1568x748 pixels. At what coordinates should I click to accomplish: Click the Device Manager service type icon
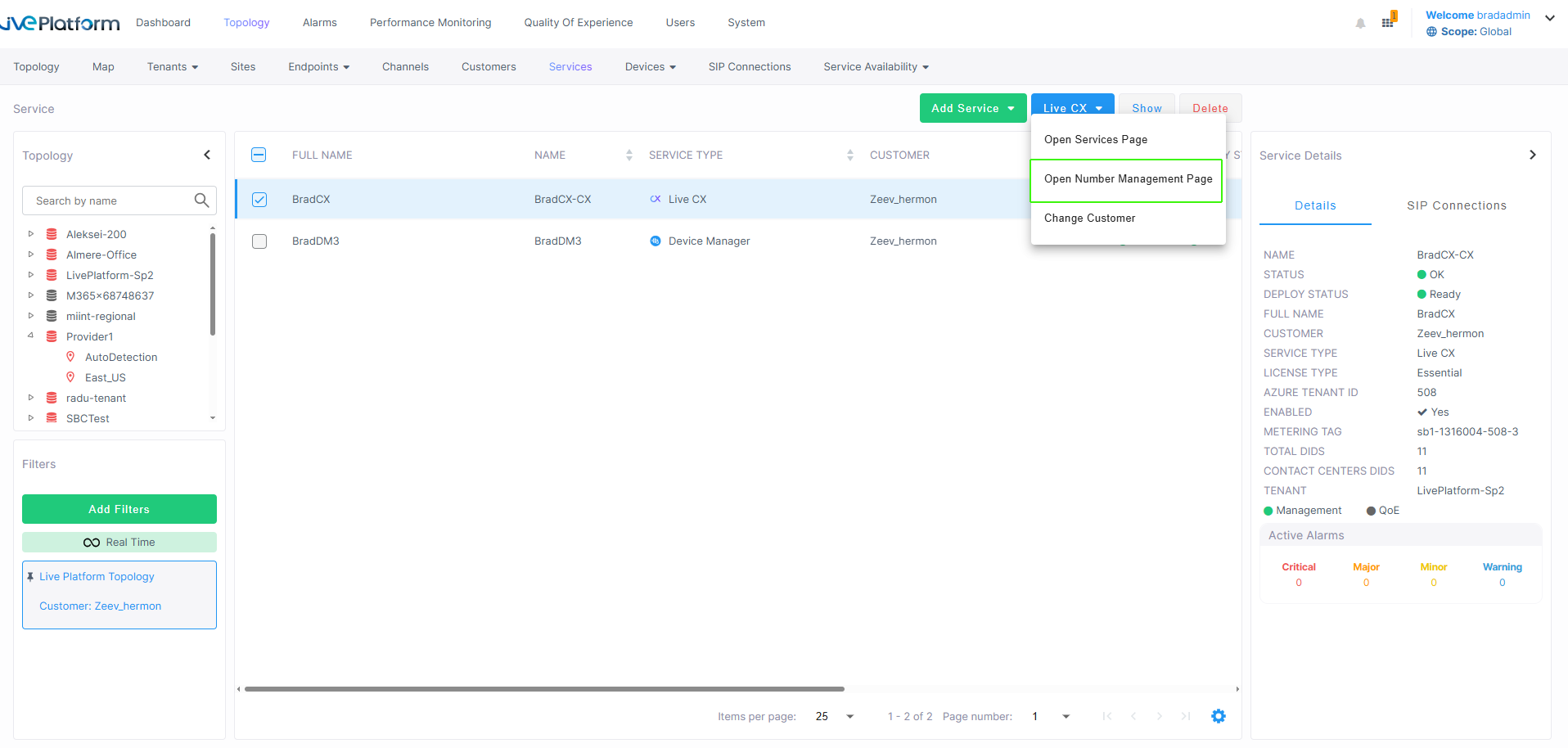pos(656,241)
